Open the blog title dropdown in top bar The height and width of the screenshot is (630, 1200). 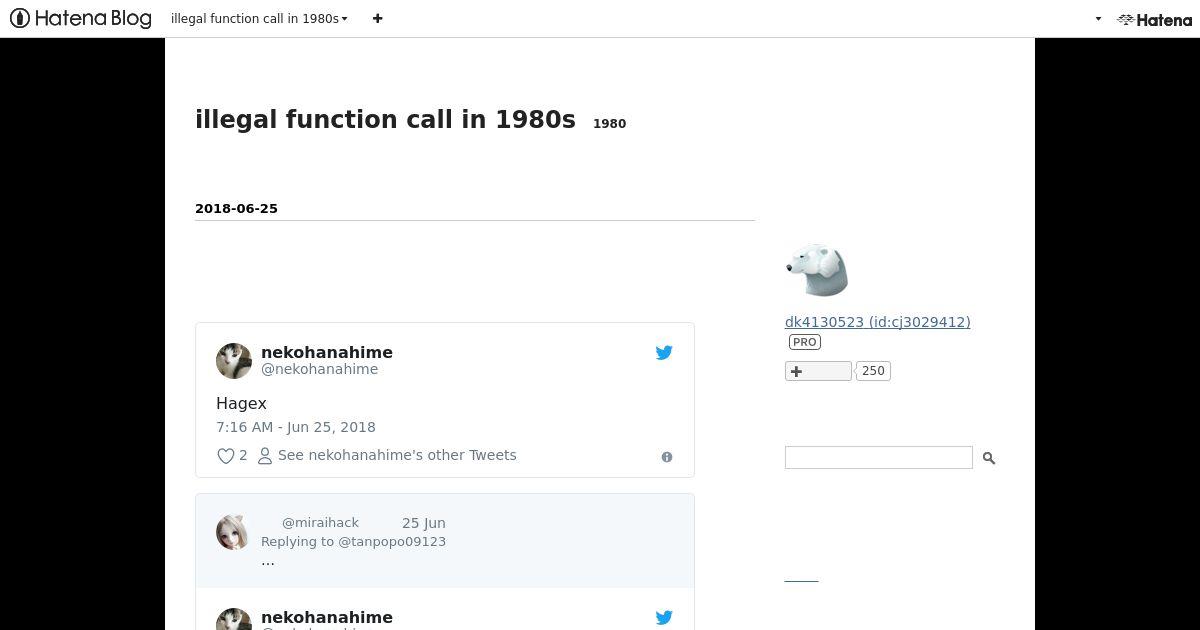pos(259,18)
